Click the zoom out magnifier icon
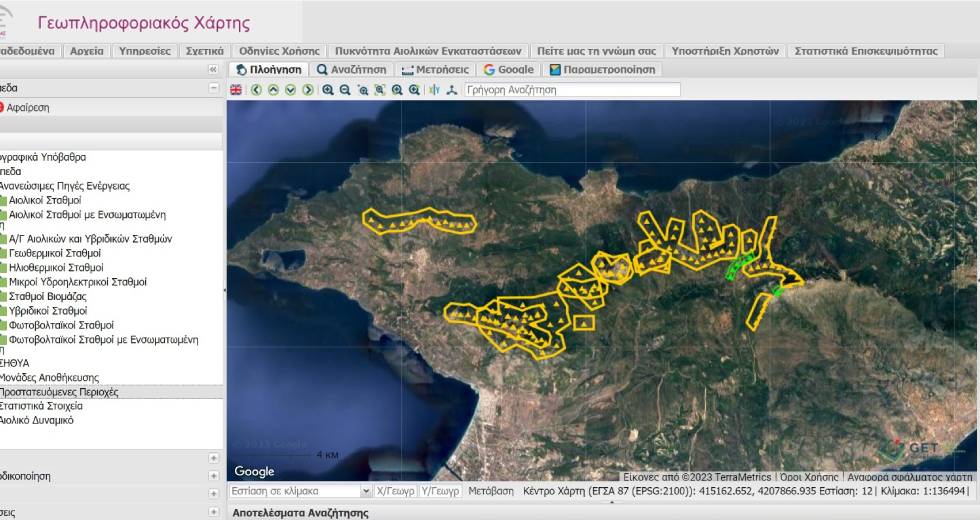The image size is (980, 520). pos(345,90)
